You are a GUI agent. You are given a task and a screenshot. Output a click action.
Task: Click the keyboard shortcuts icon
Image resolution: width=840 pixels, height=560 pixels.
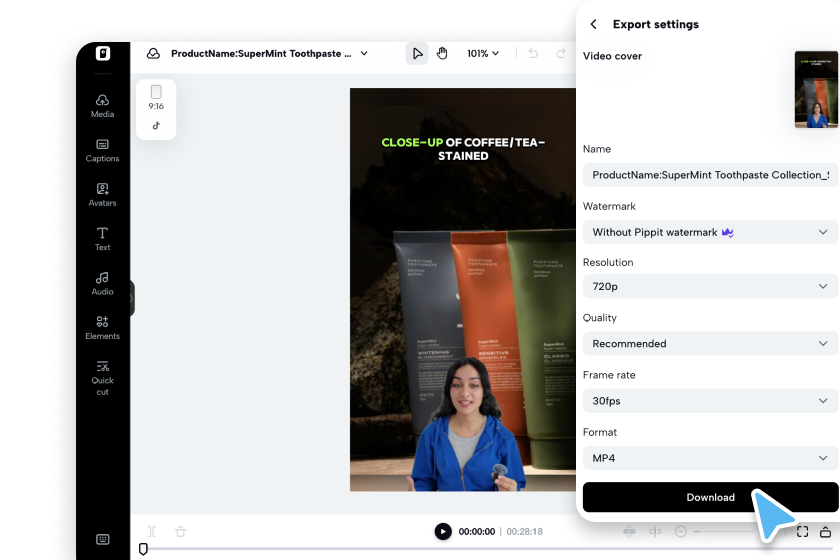point(102,539)
